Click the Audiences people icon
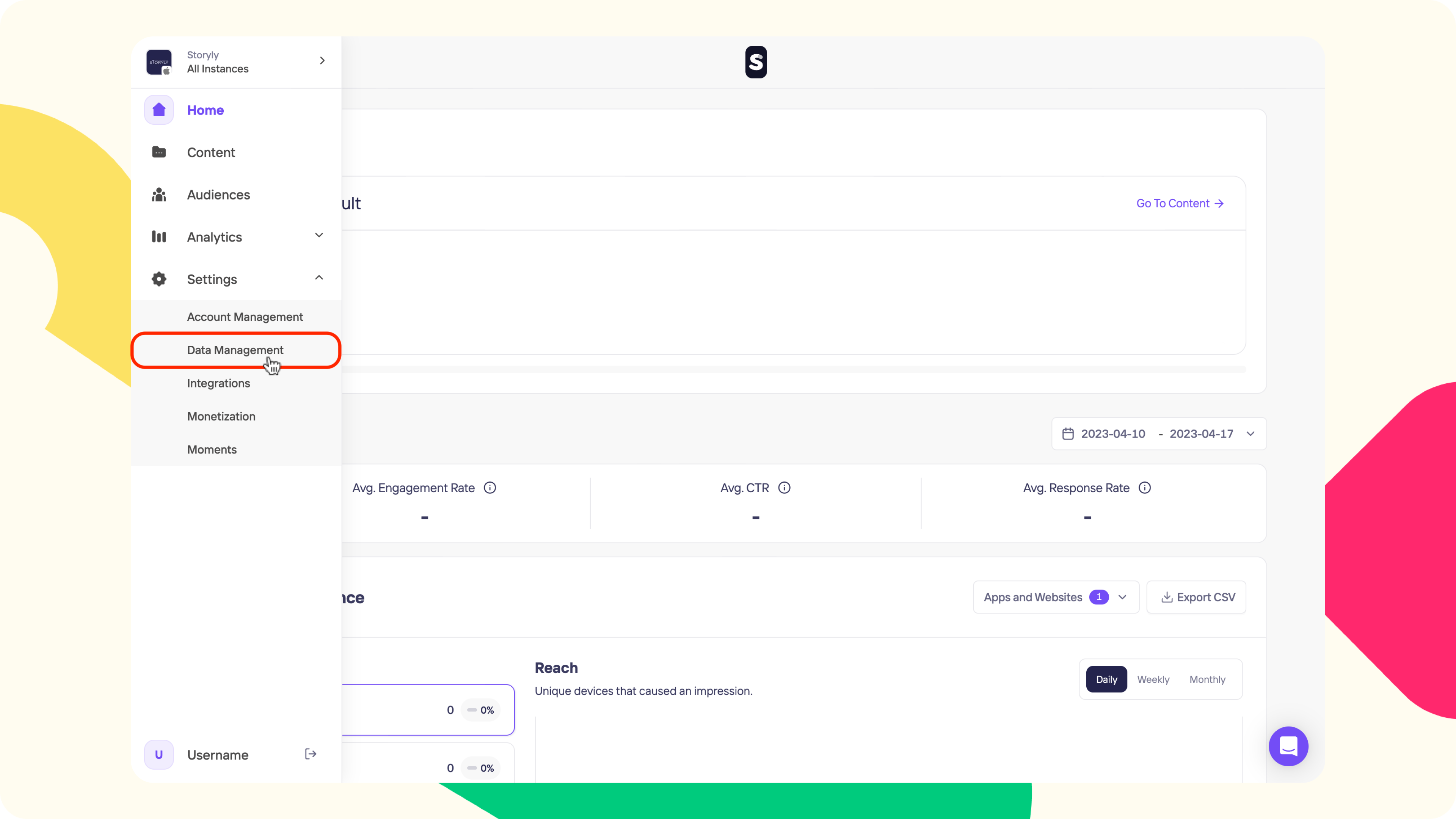The image size is (1456, 819). tap(159, 195)
